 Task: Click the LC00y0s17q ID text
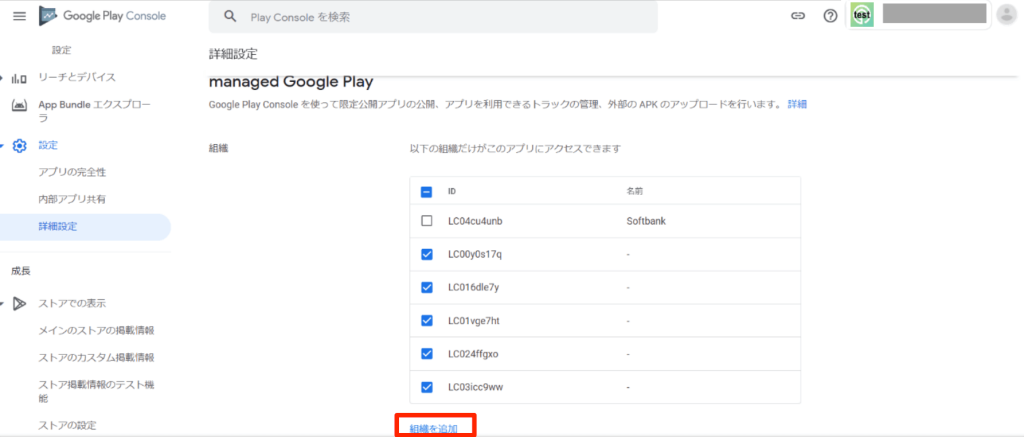(x=475, y=254)
